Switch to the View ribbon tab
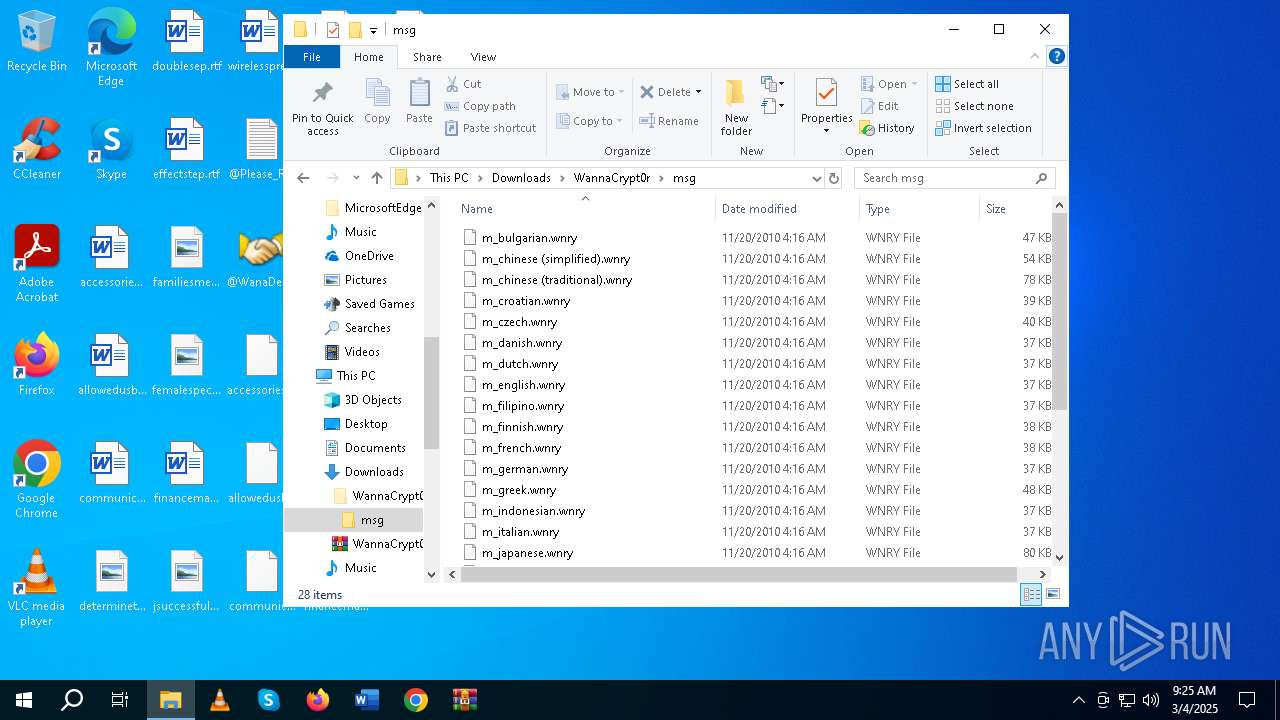Screen dimensions: 1280x720 483,57
